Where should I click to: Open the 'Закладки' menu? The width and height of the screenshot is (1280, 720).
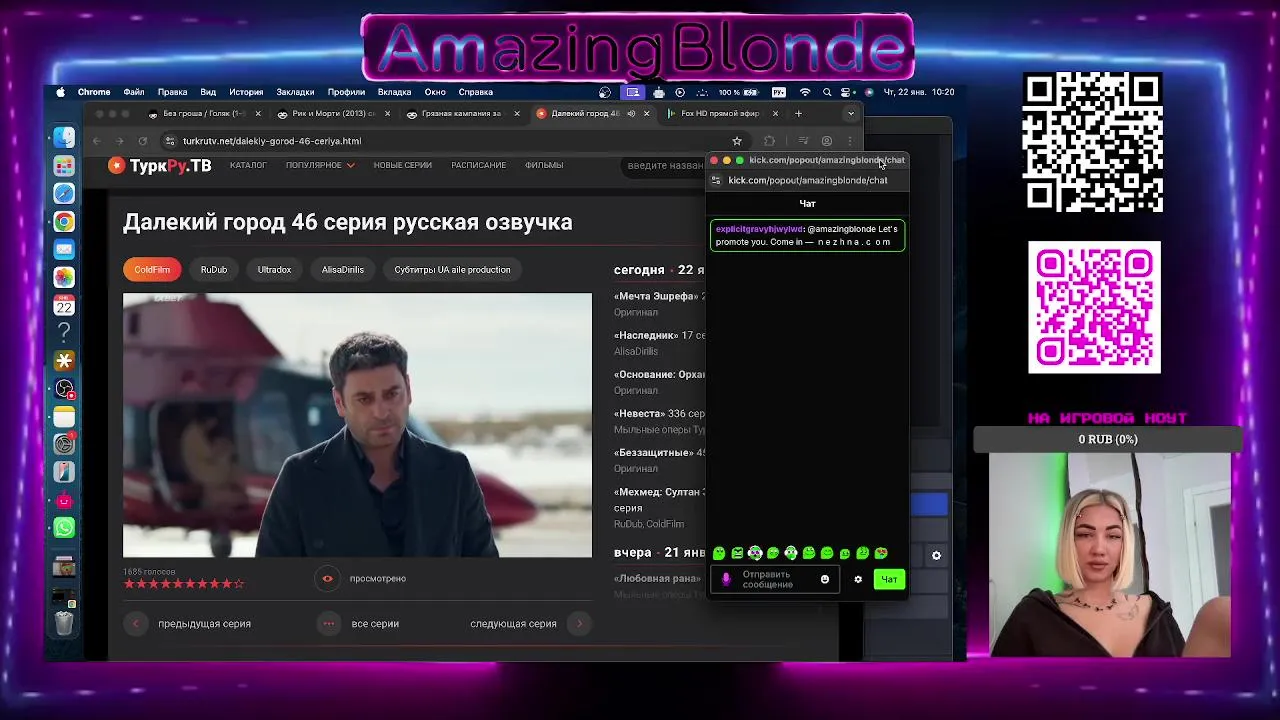click(296, 92)
